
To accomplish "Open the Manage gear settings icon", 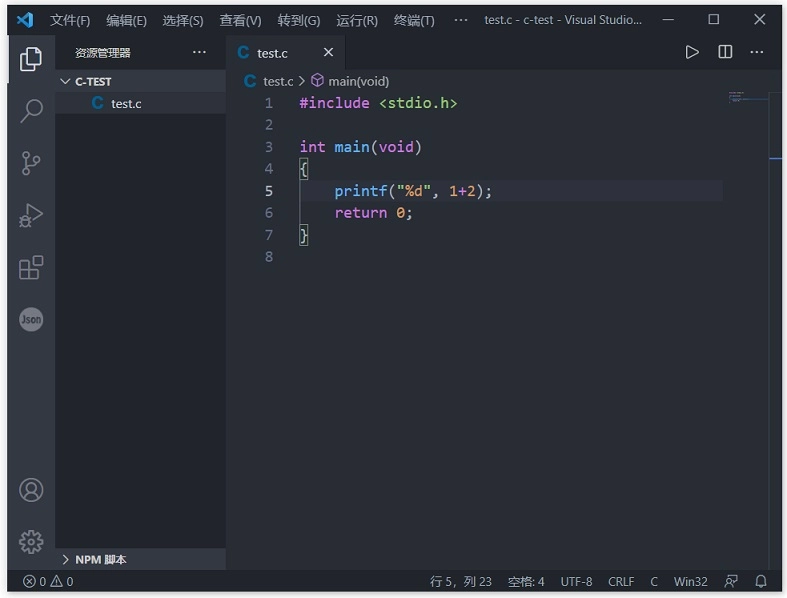I will tap(31, 542).
